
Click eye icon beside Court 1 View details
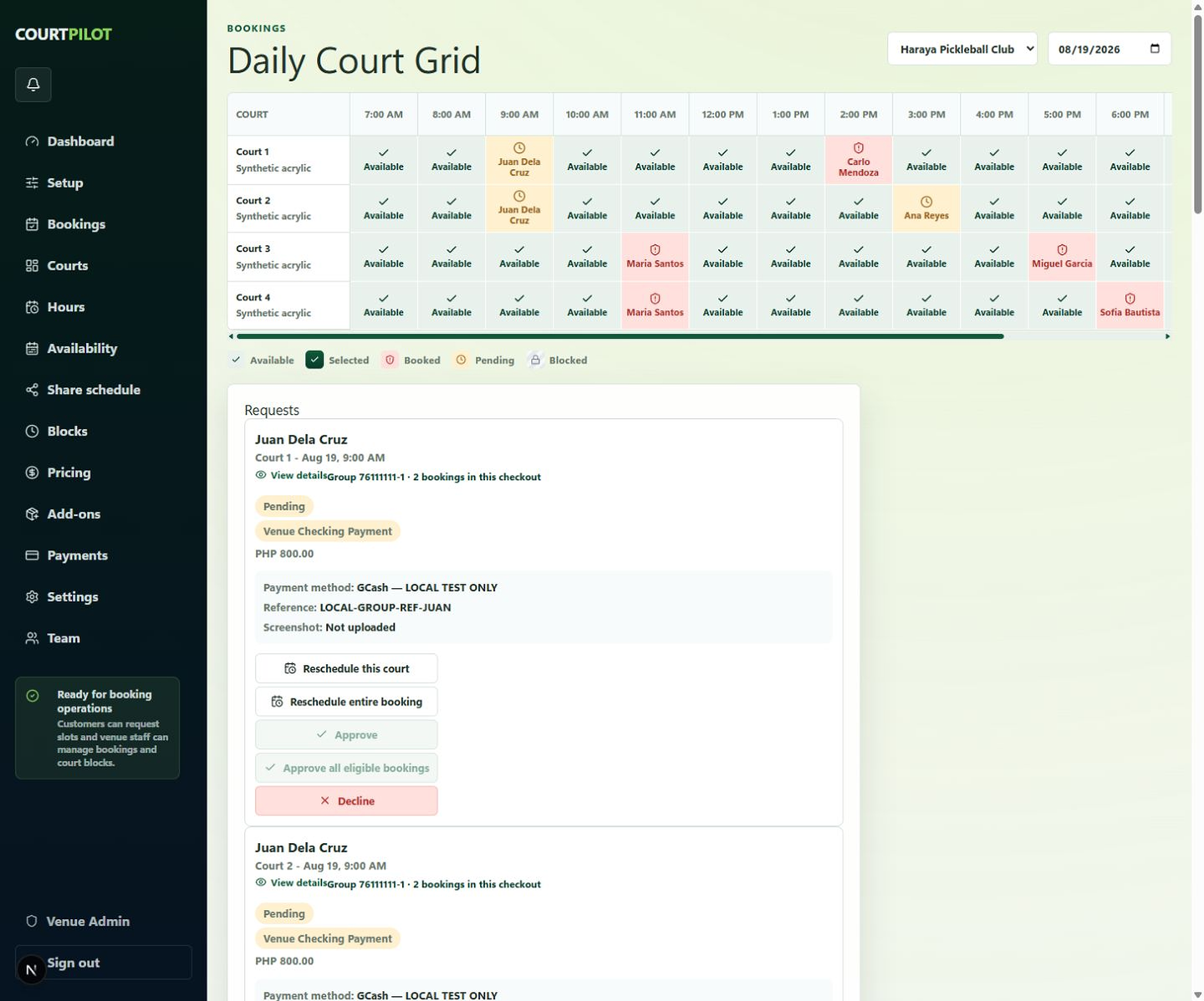[261, 475]
